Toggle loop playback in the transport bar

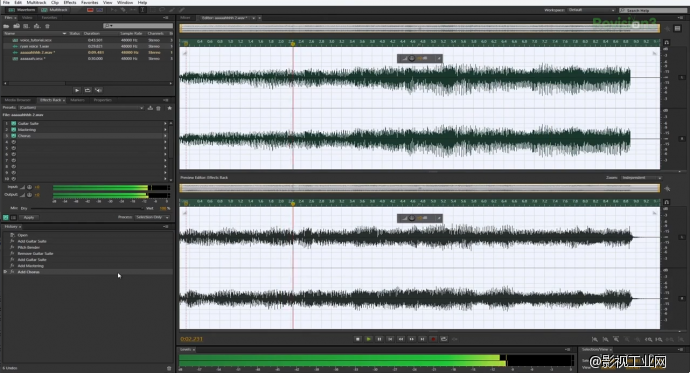[444, 339]
